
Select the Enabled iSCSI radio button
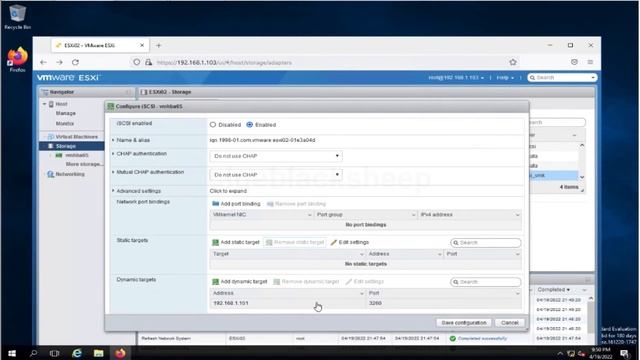click(x=249, y=124)
